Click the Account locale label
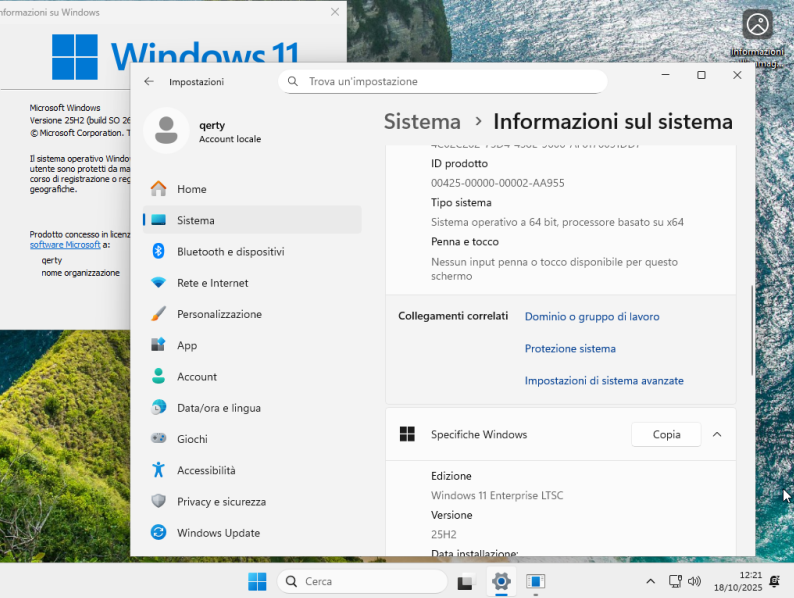This screenshot has width=794, height=598. click(x=230, y=139)
